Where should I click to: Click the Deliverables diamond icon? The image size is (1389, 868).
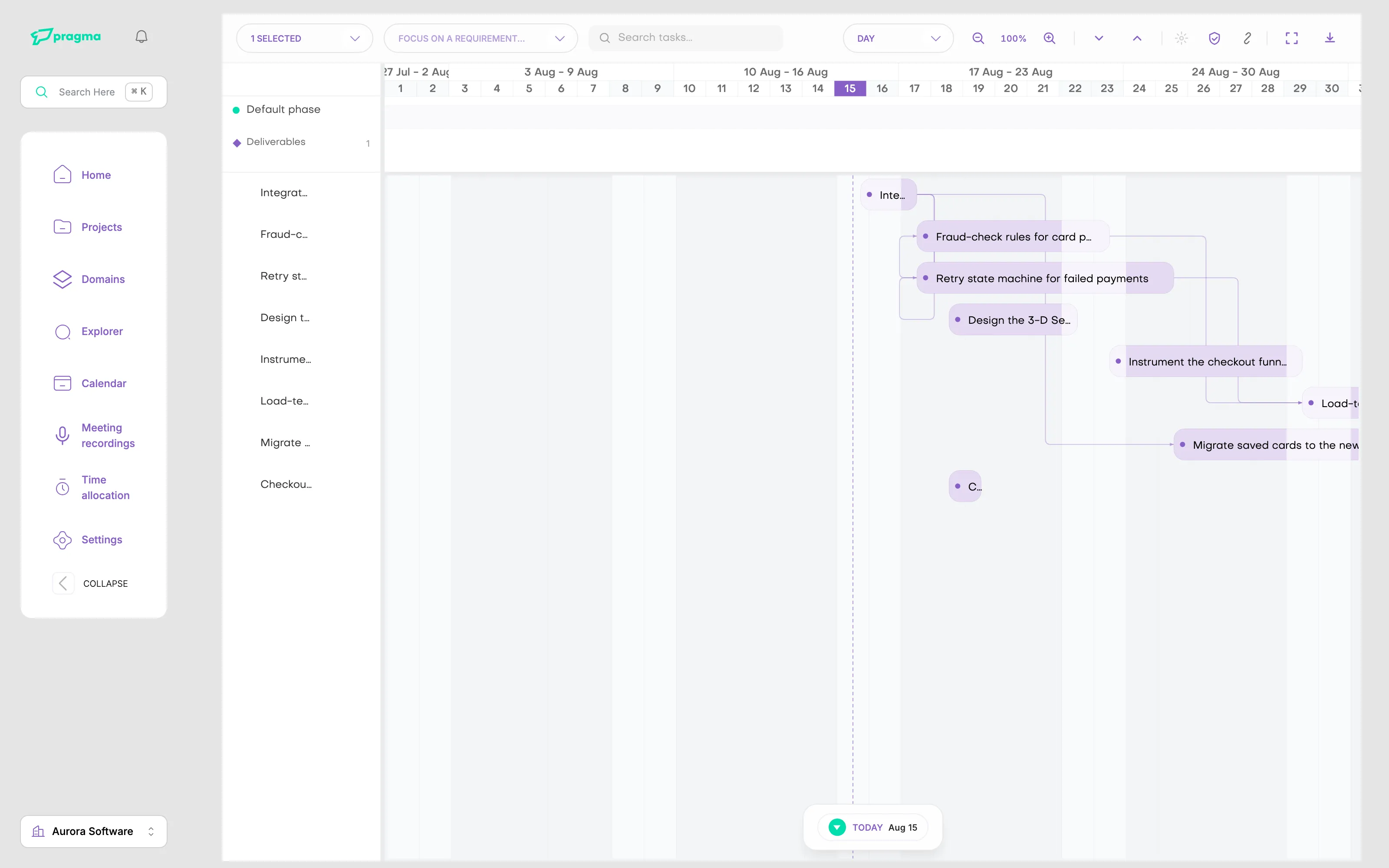[237, 143]
